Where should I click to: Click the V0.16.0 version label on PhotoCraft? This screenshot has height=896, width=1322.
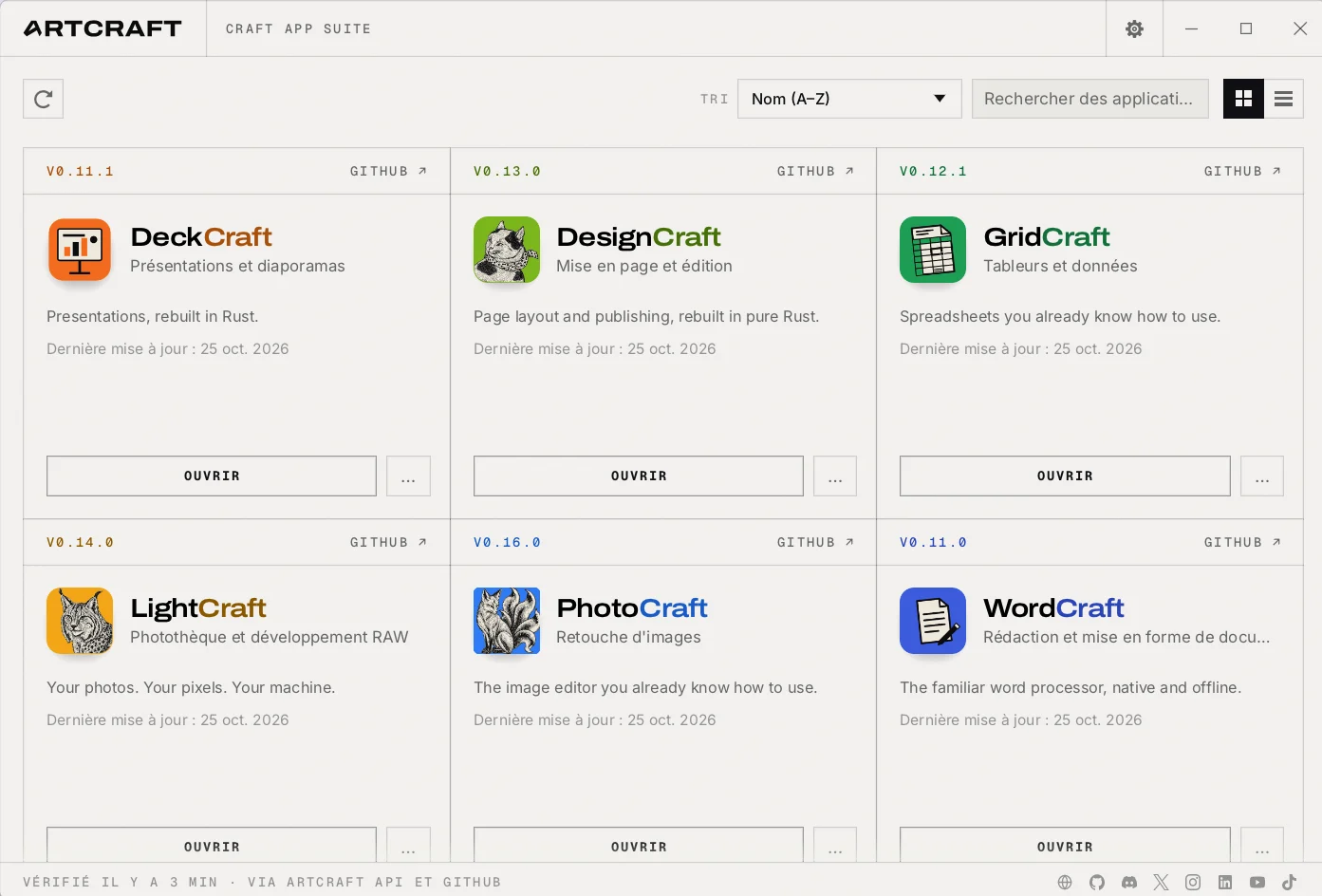click(507, 543)
